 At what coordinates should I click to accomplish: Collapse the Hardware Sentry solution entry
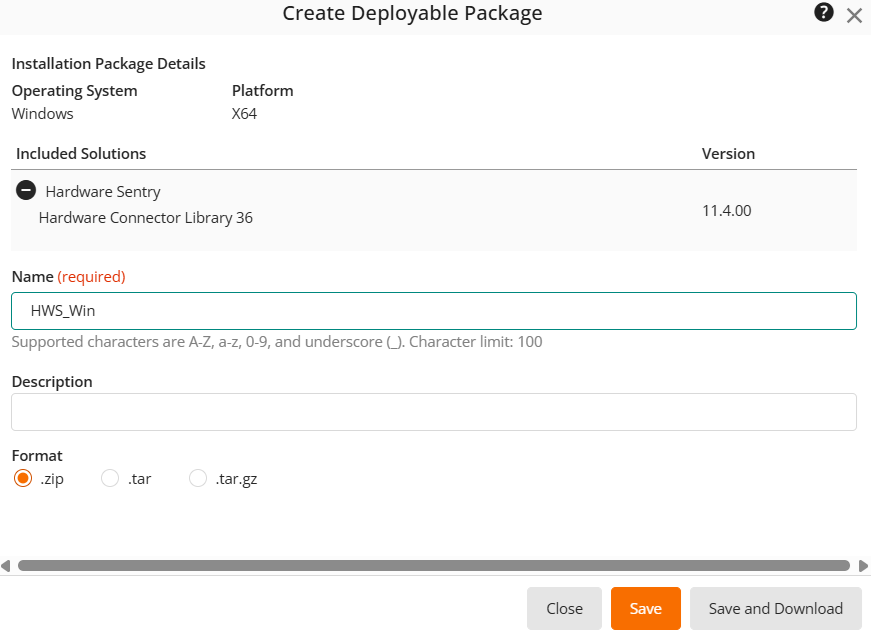coord(26,191)
